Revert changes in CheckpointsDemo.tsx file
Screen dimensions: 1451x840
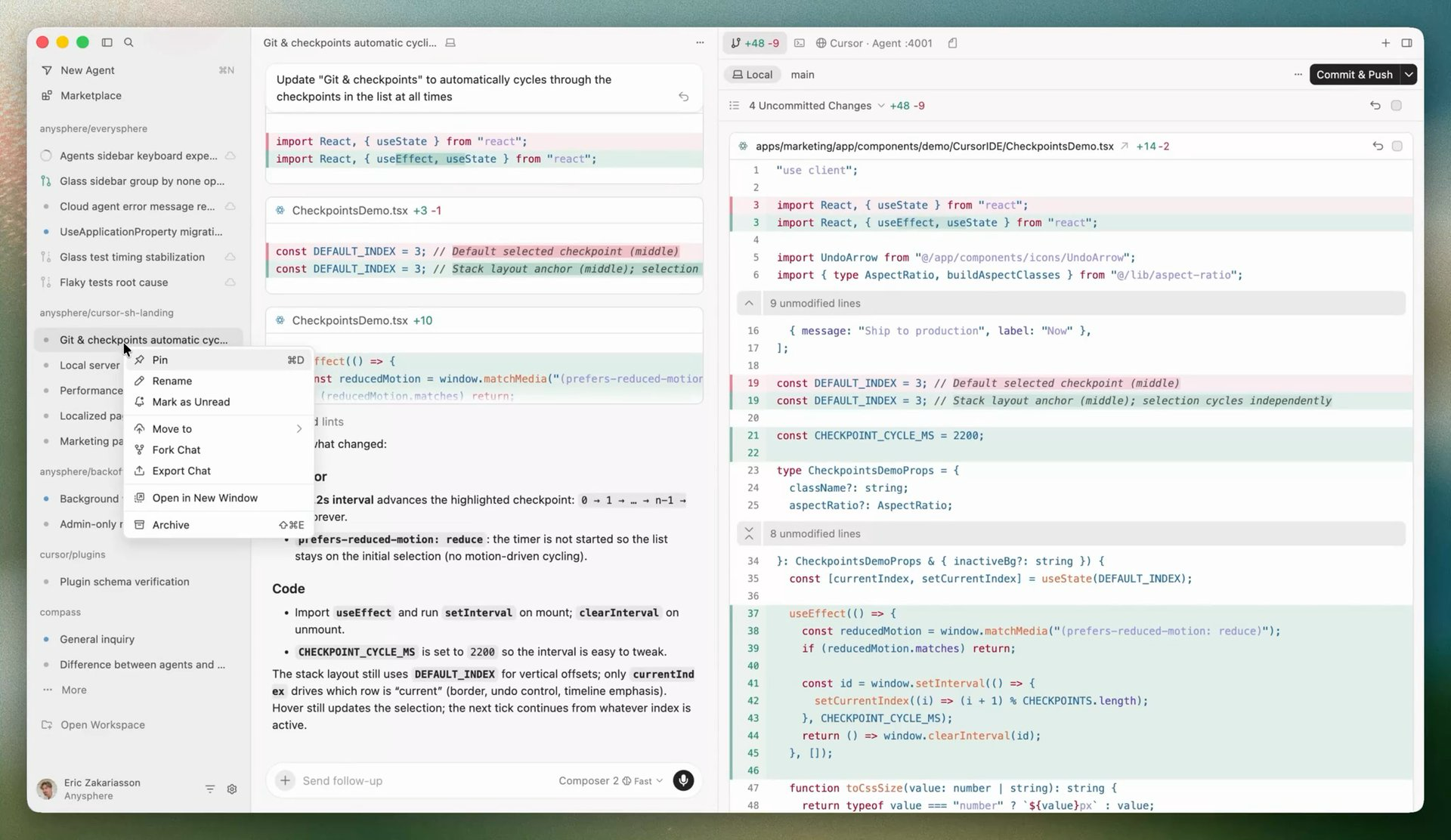coord(1378,146)
